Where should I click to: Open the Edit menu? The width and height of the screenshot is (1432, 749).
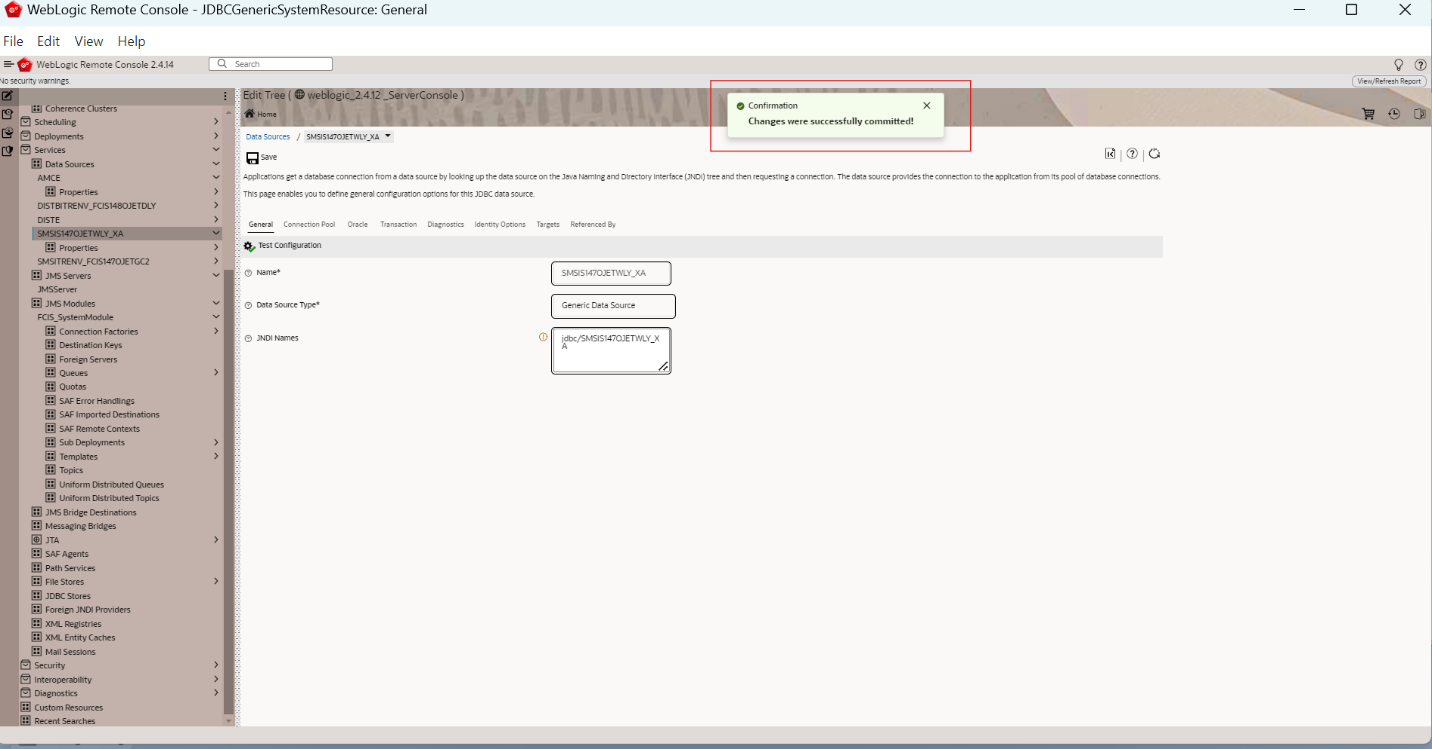click(48, 41)
